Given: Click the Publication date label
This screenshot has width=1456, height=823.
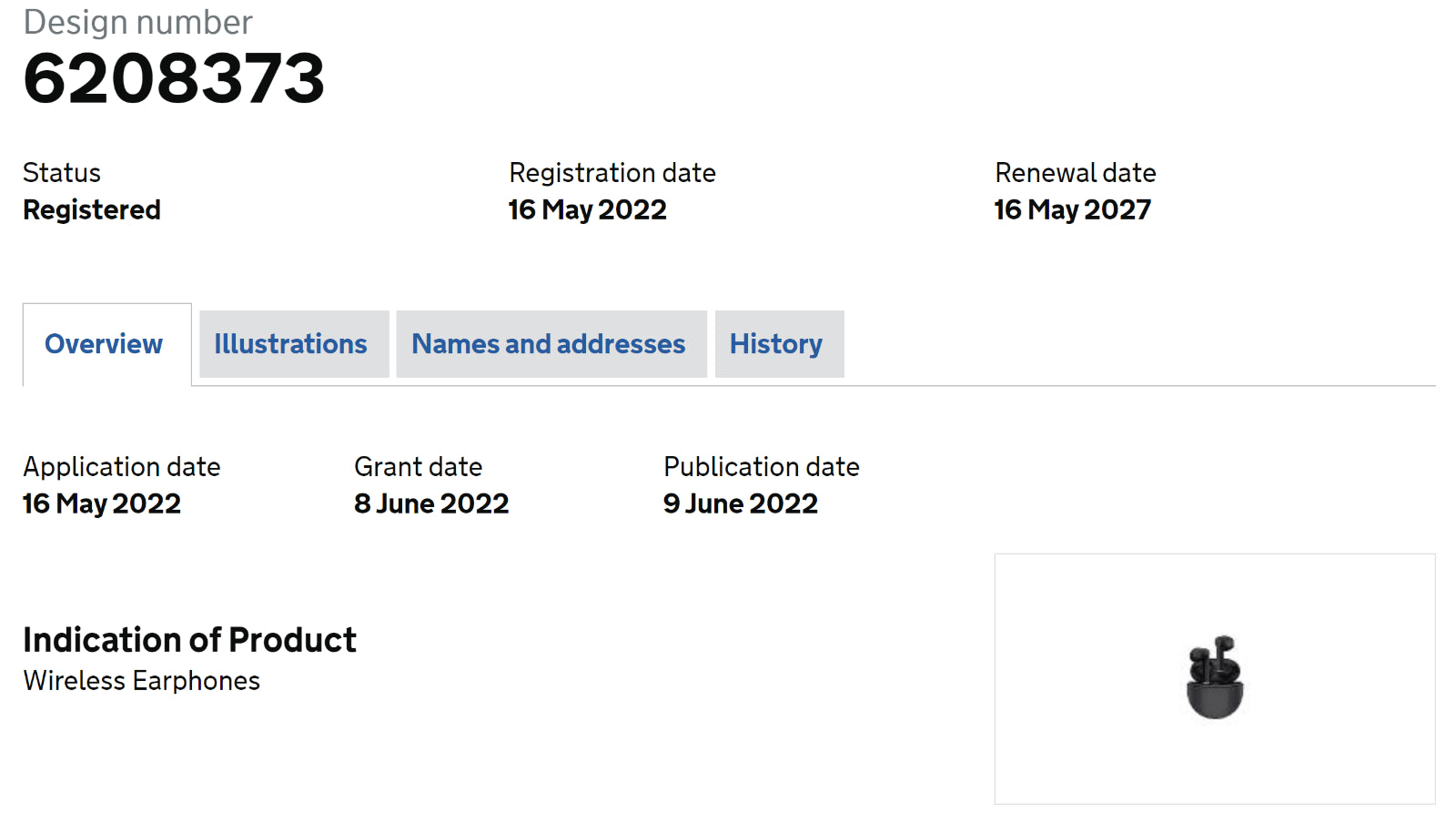Looking at the screenshot, I should point(762,467).
